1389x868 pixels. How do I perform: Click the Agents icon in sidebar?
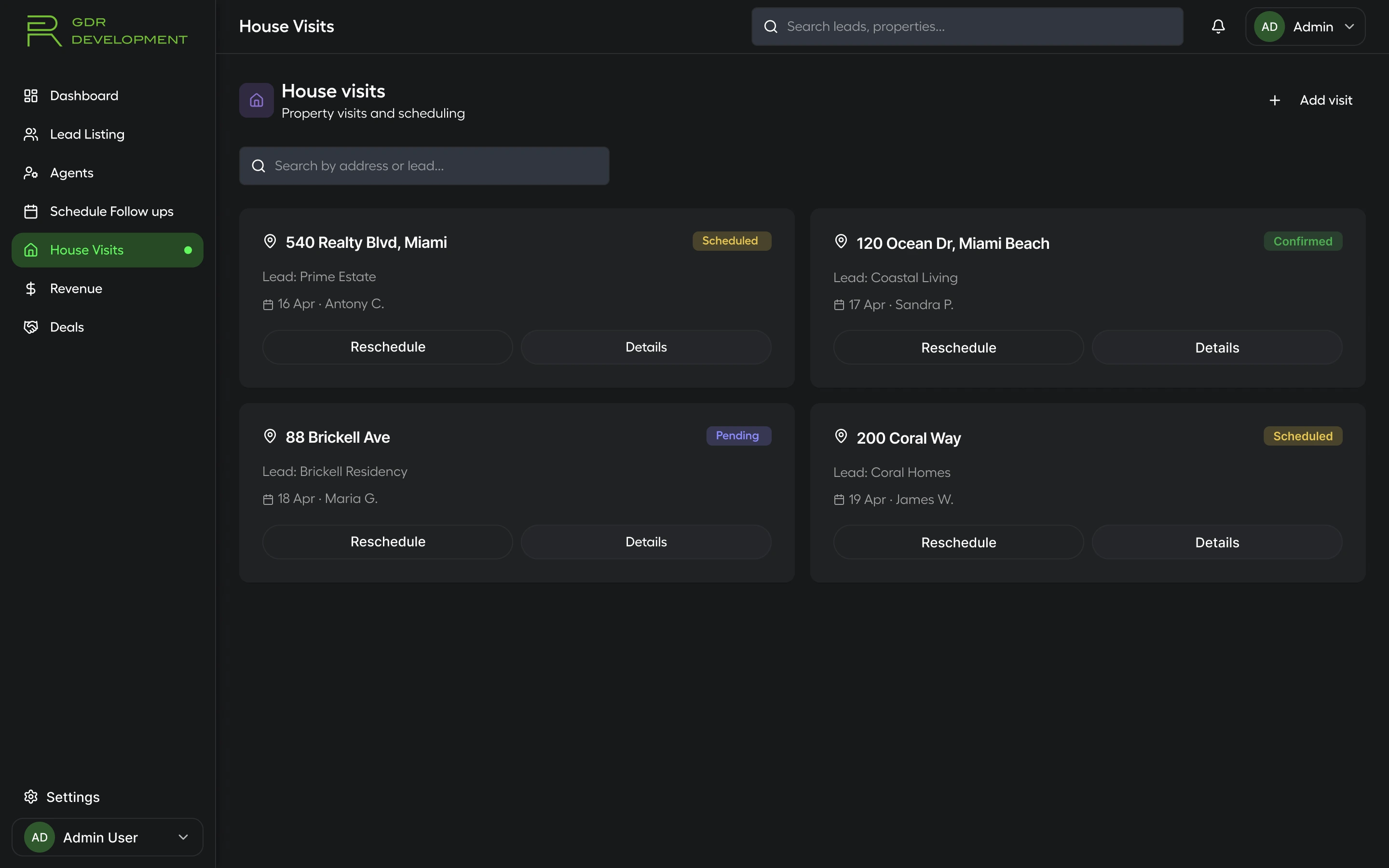[x=31, y=173]
